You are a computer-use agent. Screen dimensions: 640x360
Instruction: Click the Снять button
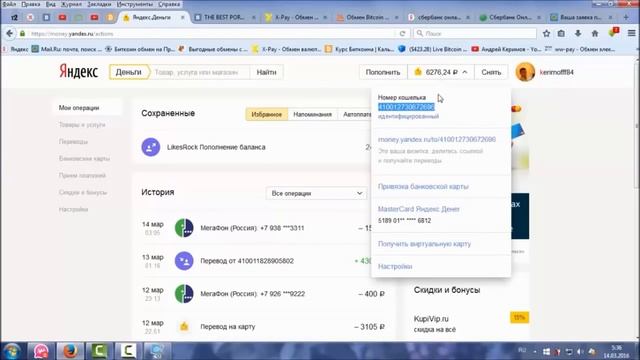[x=491, y=72]
